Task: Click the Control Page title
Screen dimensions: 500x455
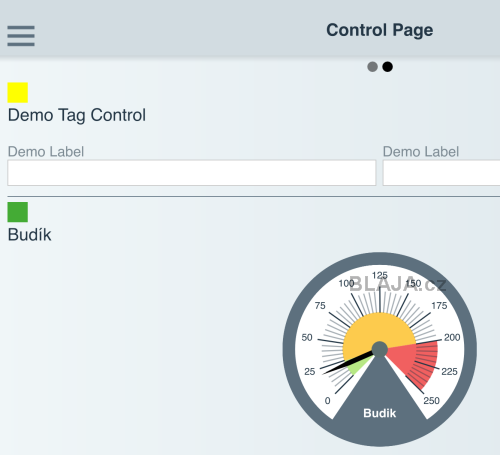Action: pyautogui.click(x=380, y=31)
